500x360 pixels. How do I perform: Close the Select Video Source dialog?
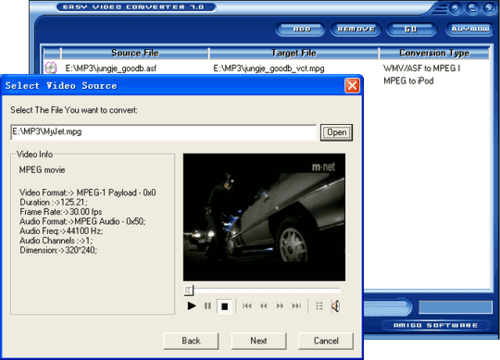[x=352, y=86]
